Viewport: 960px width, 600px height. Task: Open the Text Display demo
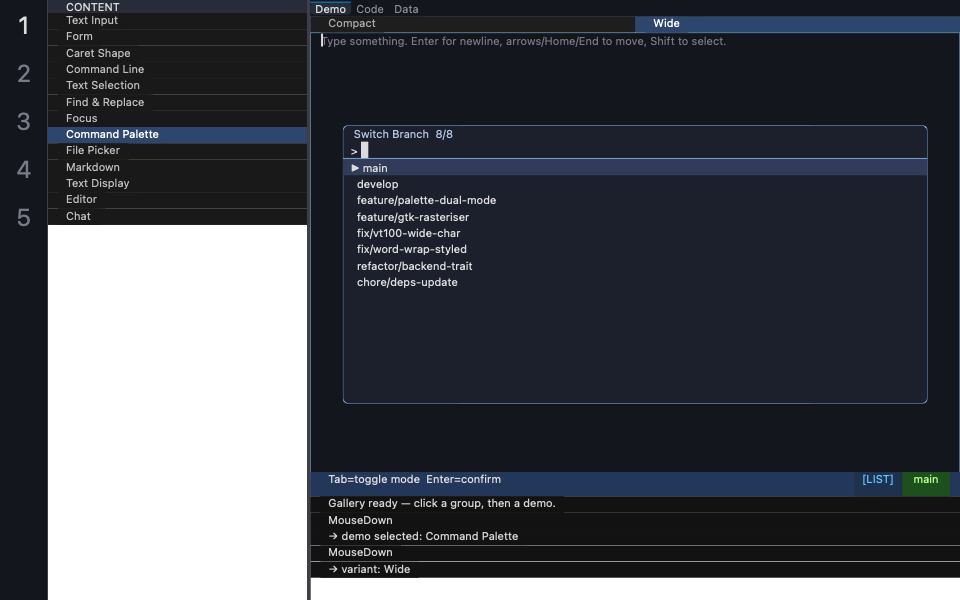click(178, 184)
